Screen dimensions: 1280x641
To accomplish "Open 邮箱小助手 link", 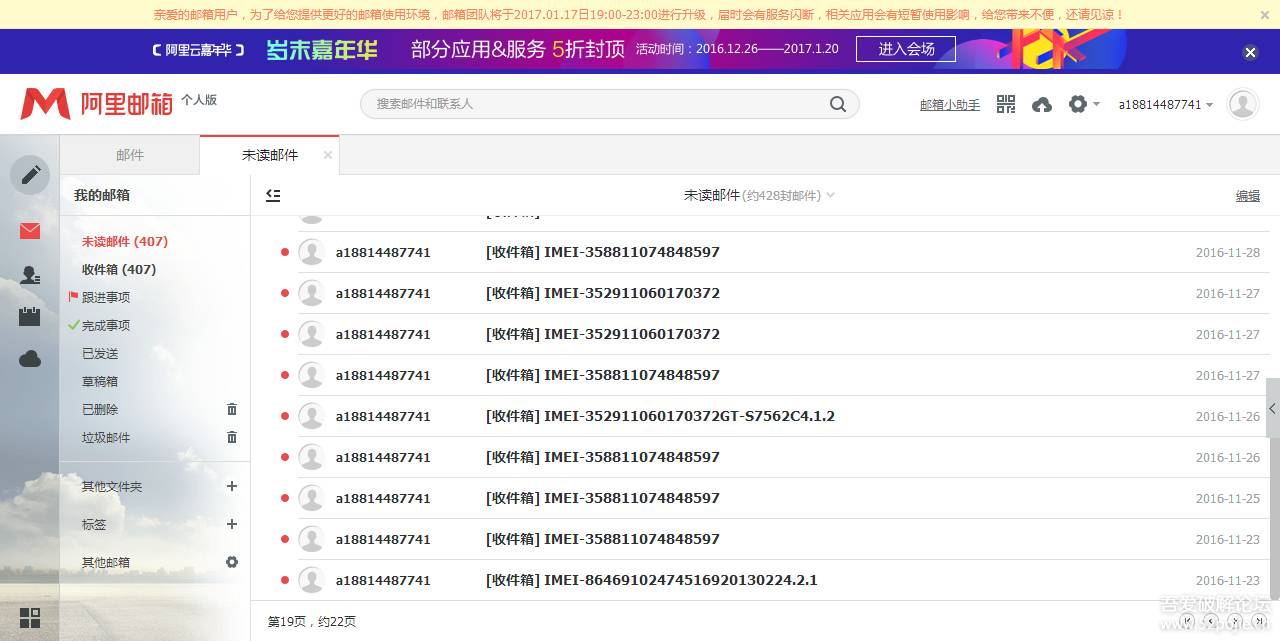I will pos(948,104).
